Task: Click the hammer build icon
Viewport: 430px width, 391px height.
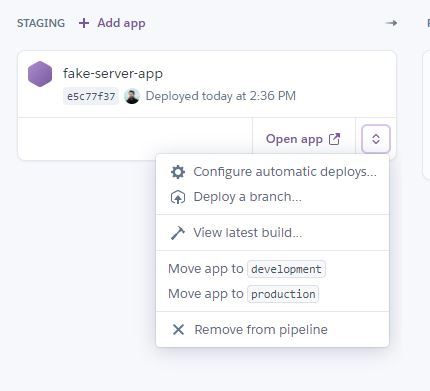Action: click(x=178, y=233)
